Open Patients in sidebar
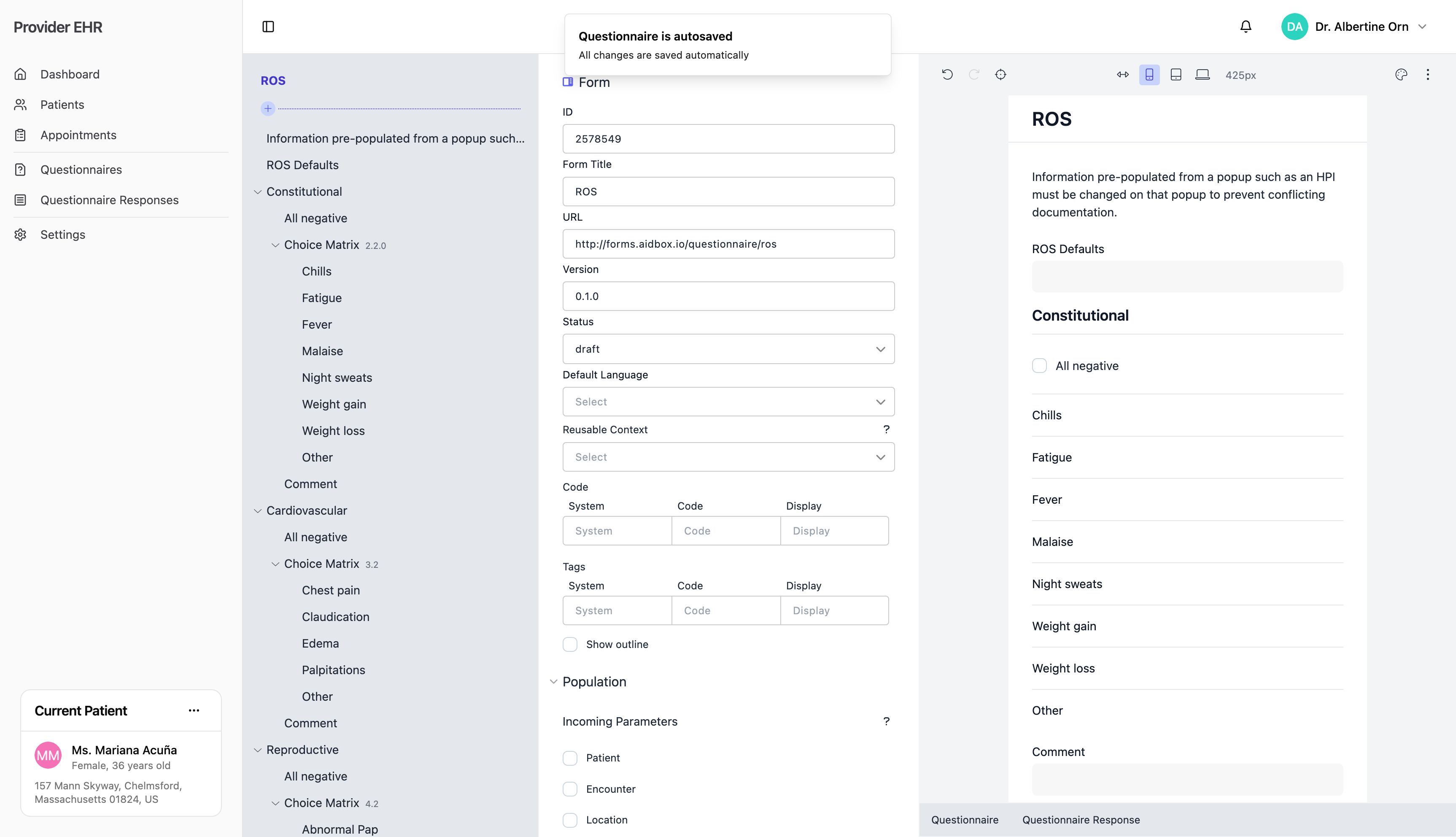Screen dimensions: 1456x837 [62, 105]
